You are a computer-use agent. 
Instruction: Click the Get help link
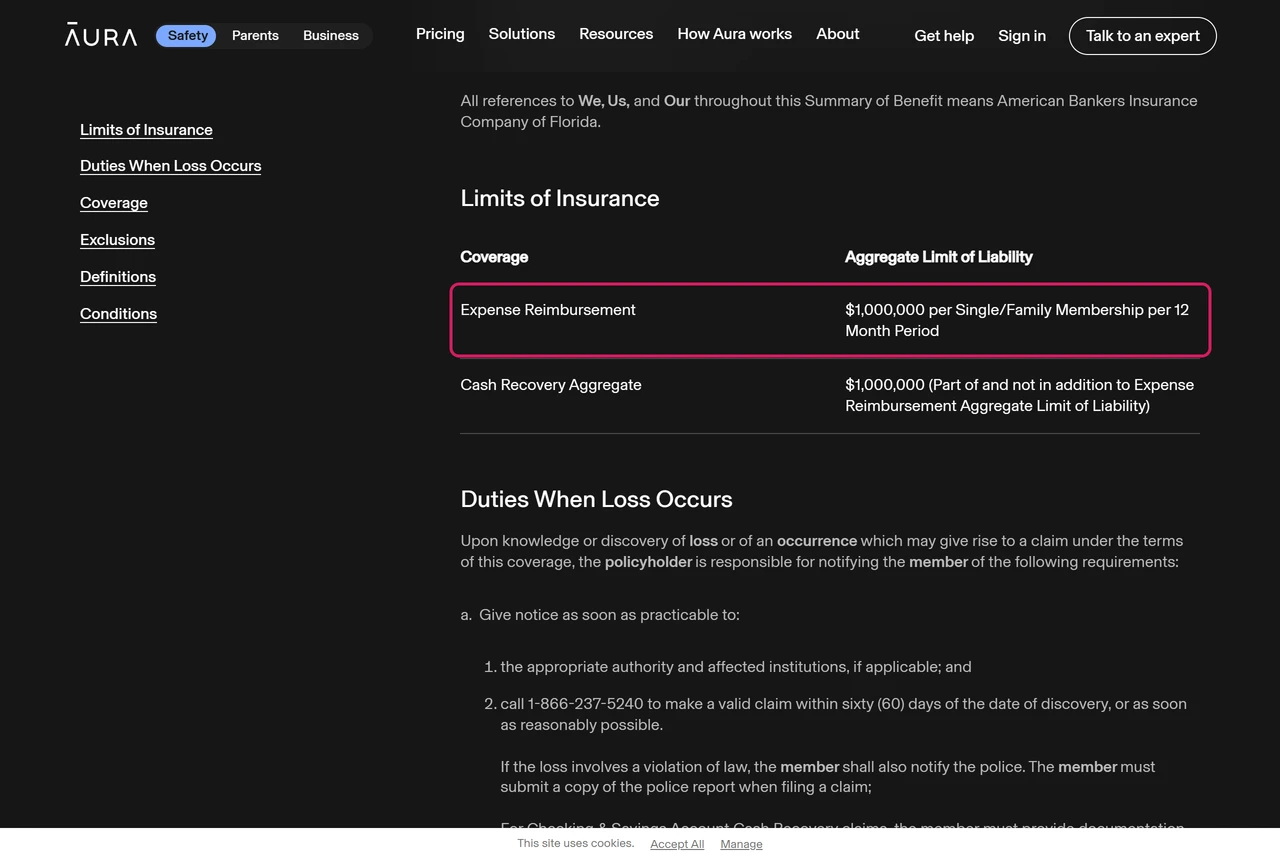[x=944, y=36]
